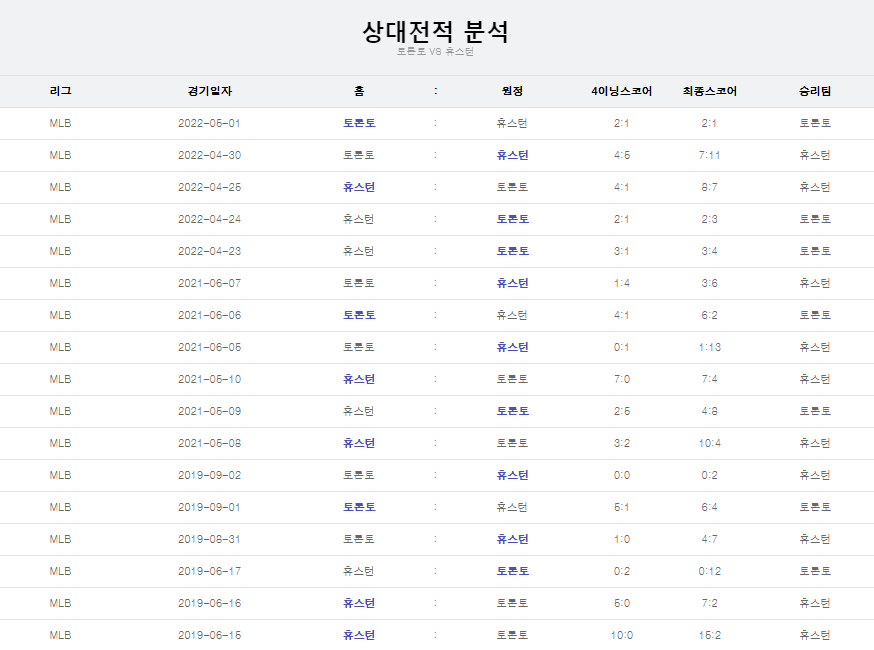Screen dimensions: 874x650
Task: Select the 2022-04-23 date cell
Action: (210, 251)
